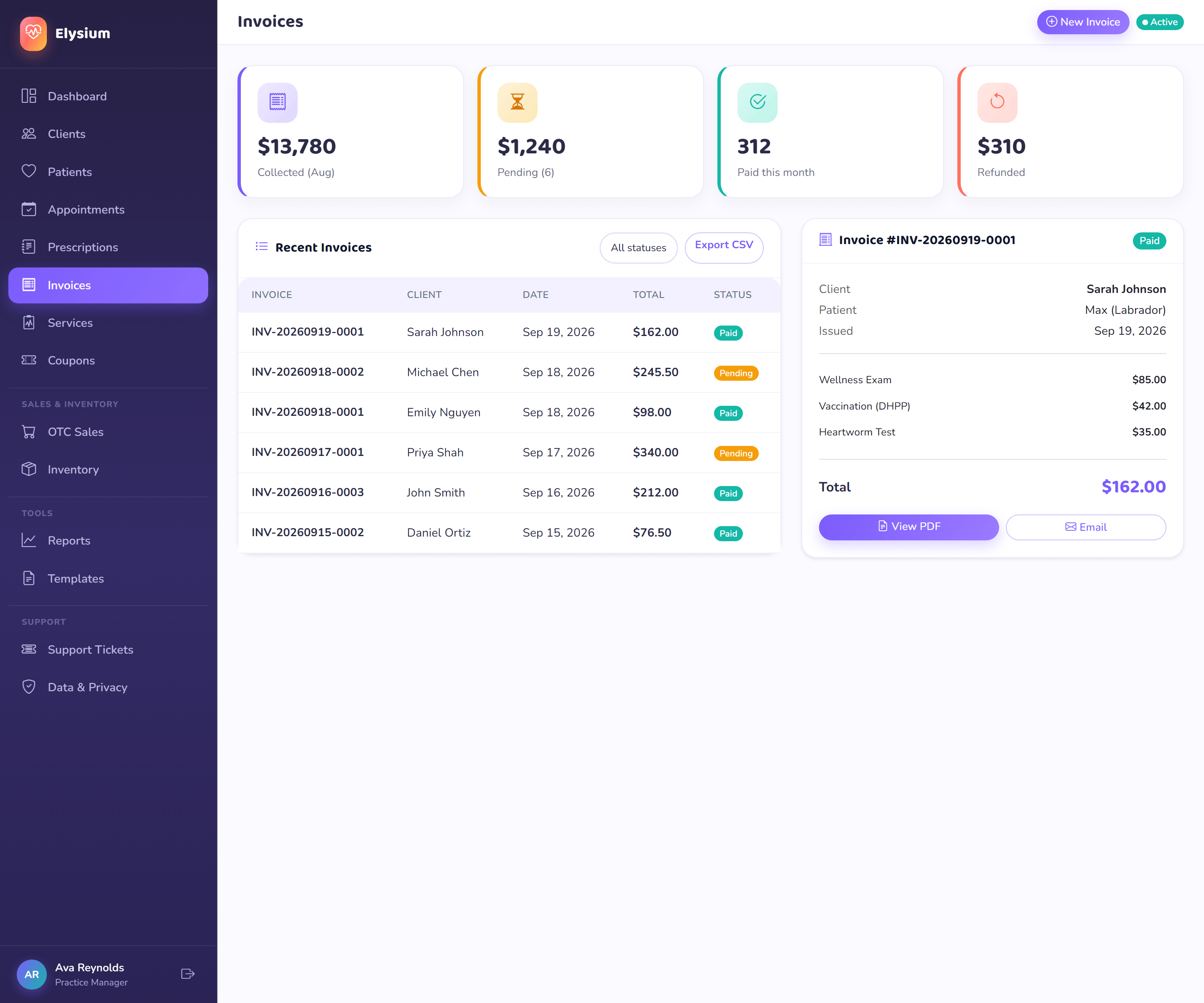Click the Services sidebar icon

click(29, 323)
